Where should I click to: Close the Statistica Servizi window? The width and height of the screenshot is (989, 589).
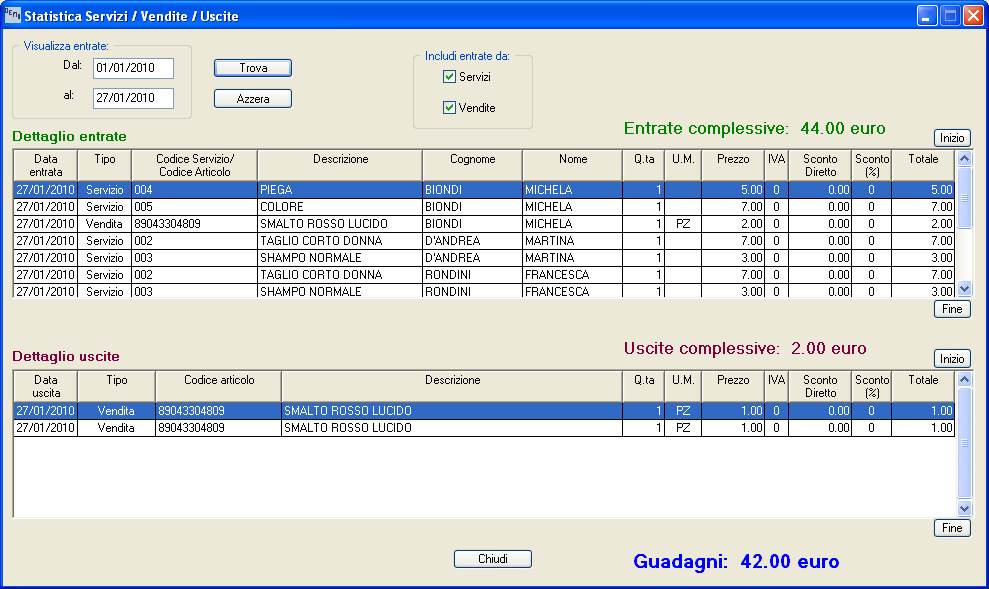973,15
